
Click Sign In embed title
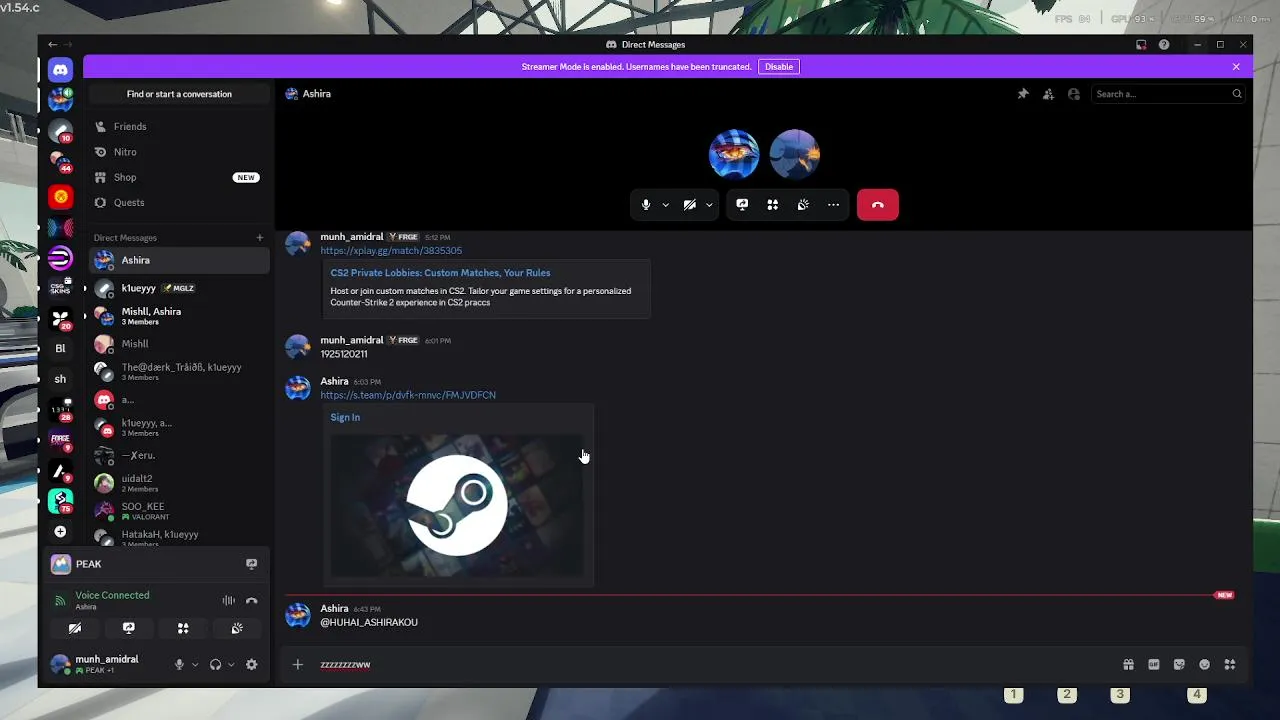tap(345, 418)
